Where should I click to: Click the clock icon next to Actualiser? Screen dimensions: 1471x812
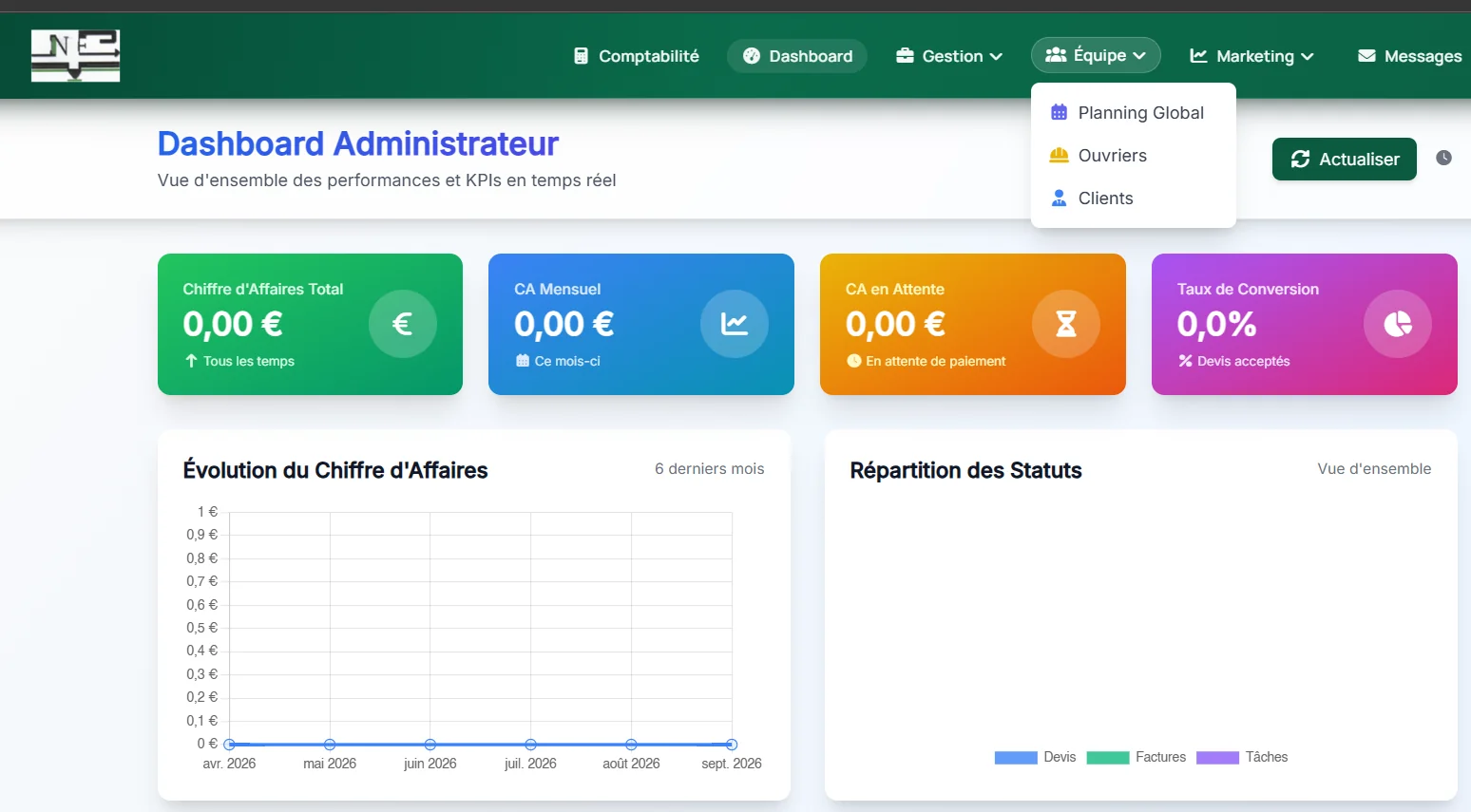point(1443,158)
